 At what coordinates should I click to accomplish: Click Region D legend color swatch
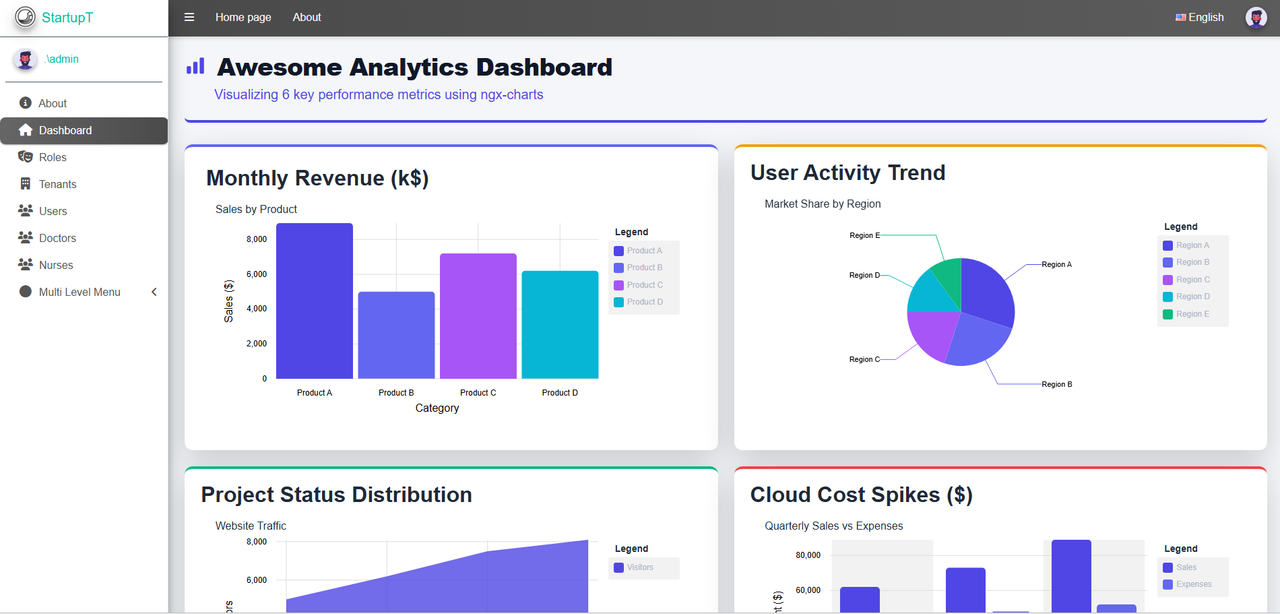pos(1168,297)
